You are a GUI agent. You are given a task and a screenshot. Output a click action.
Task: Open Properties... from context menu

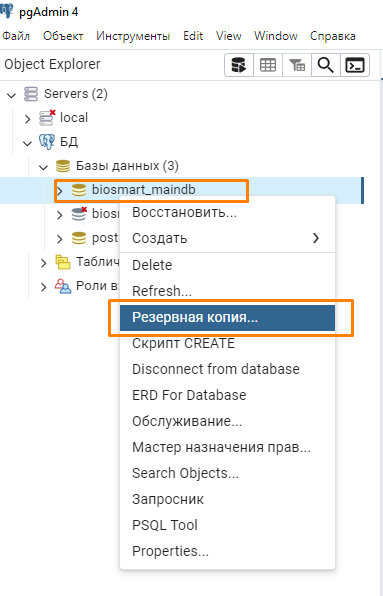click(x=227, y=551)
